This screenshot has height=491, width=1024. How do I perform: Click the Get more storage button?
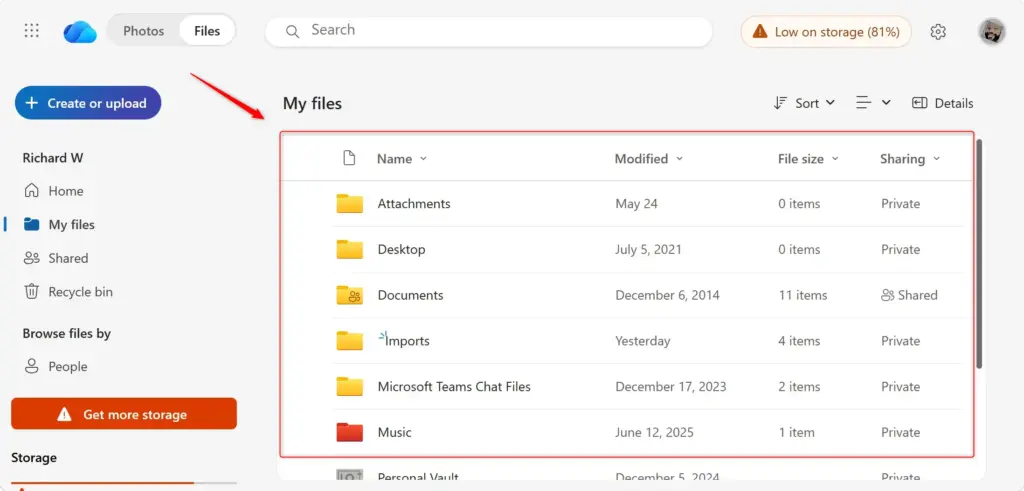click(123, 414)
